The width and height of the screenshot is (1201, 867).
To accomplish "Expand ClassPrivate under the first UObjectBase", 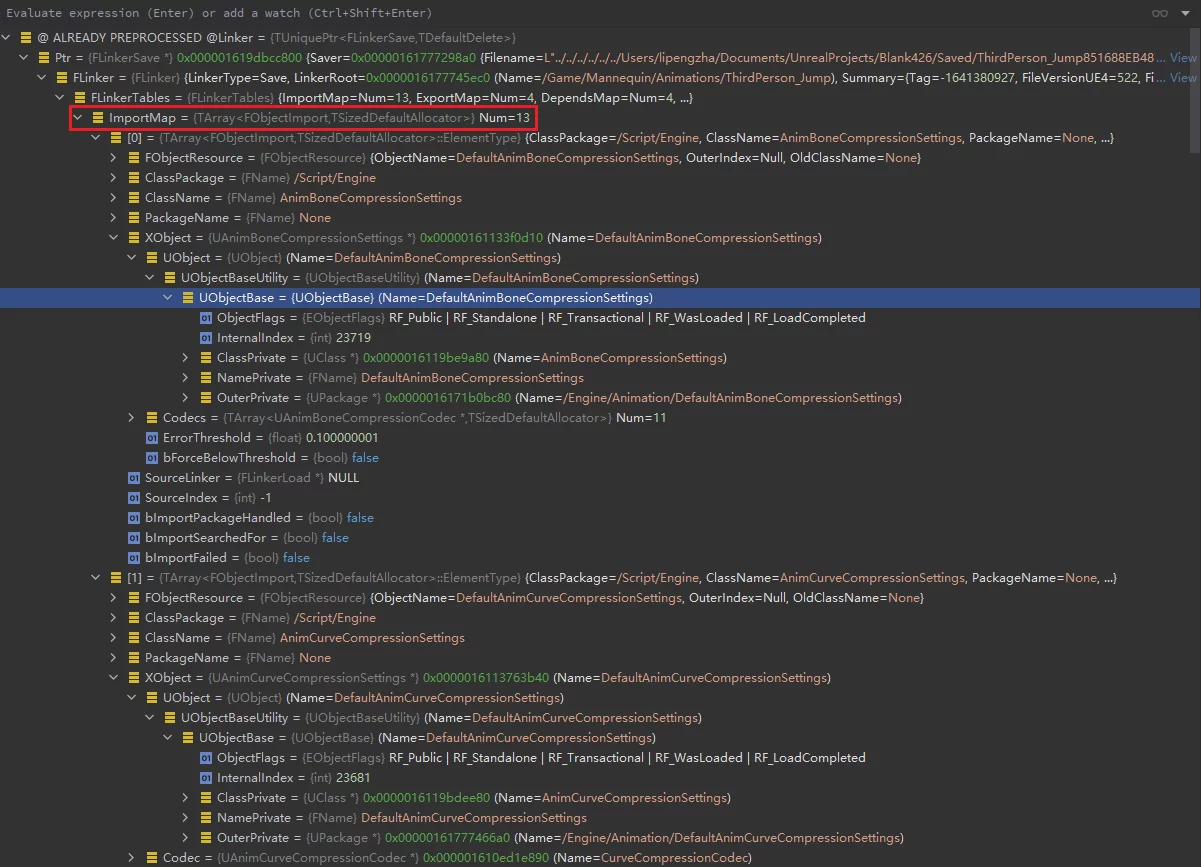I will pyautogui.click(x=186, y=358).
